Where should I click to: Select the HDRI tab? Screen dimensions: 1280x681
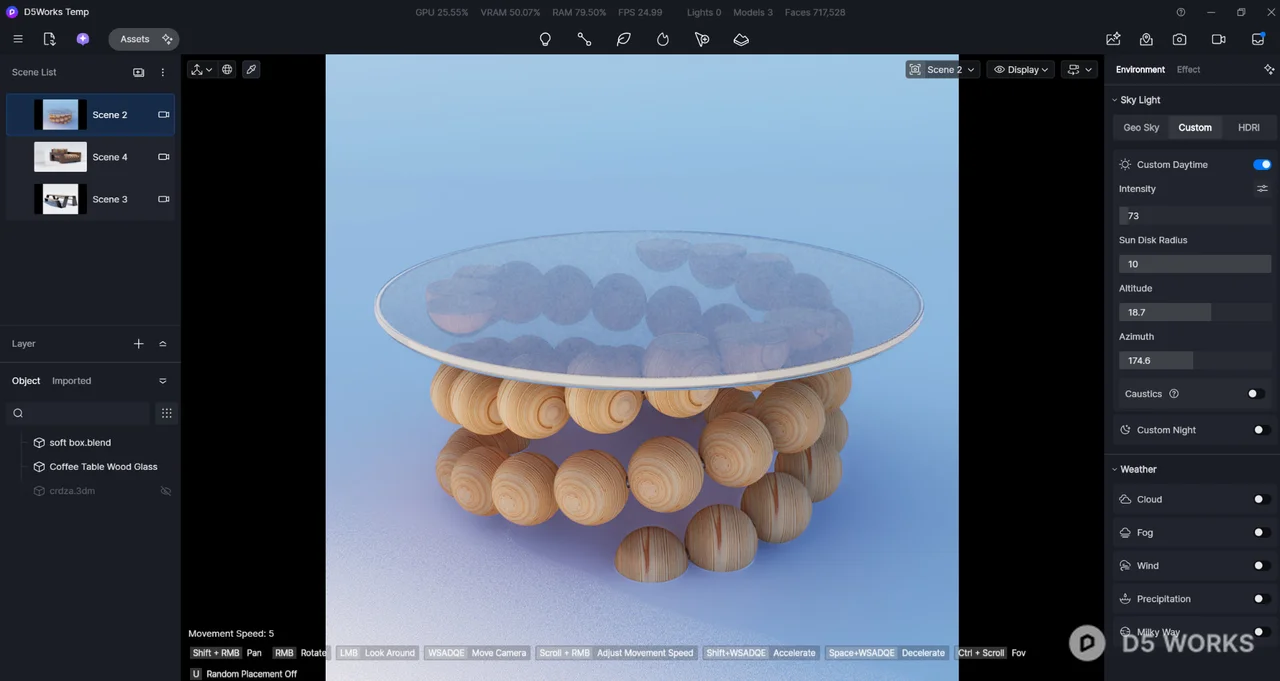(1249, 128)
